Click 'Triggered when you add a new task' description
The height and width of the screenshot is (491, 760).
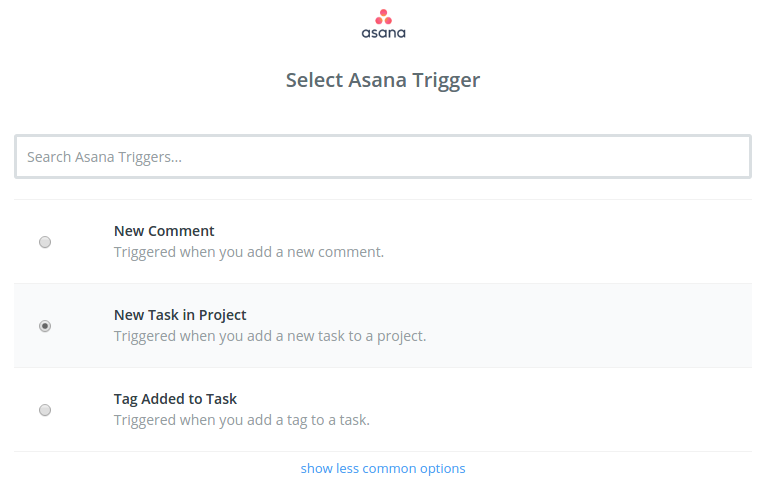pyautogui.click(x=270, y=336)
